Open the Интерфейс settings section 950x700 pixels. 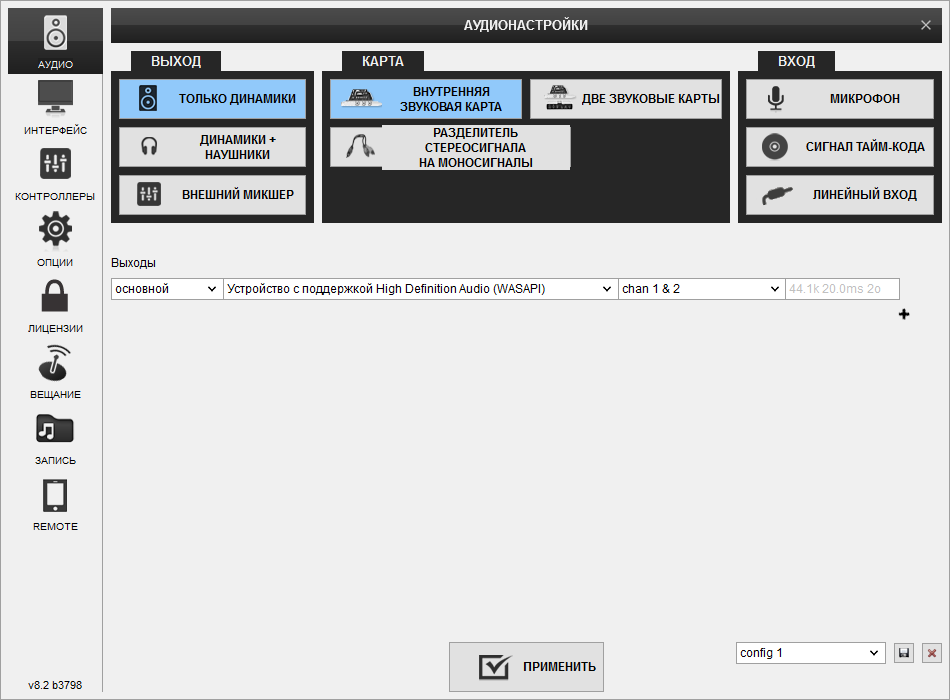[x=55, y=108]
